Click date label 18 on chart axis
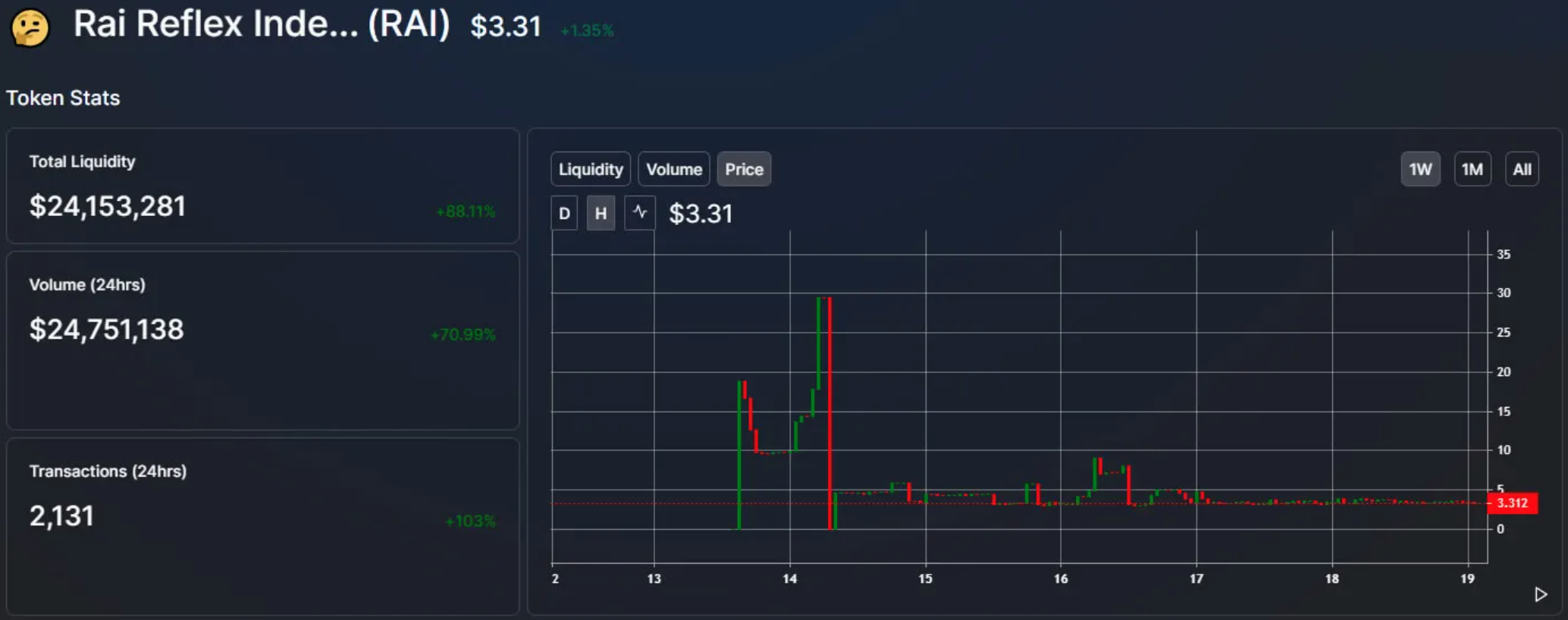This screenshot has width=1568, height=620. (1332, 579)
